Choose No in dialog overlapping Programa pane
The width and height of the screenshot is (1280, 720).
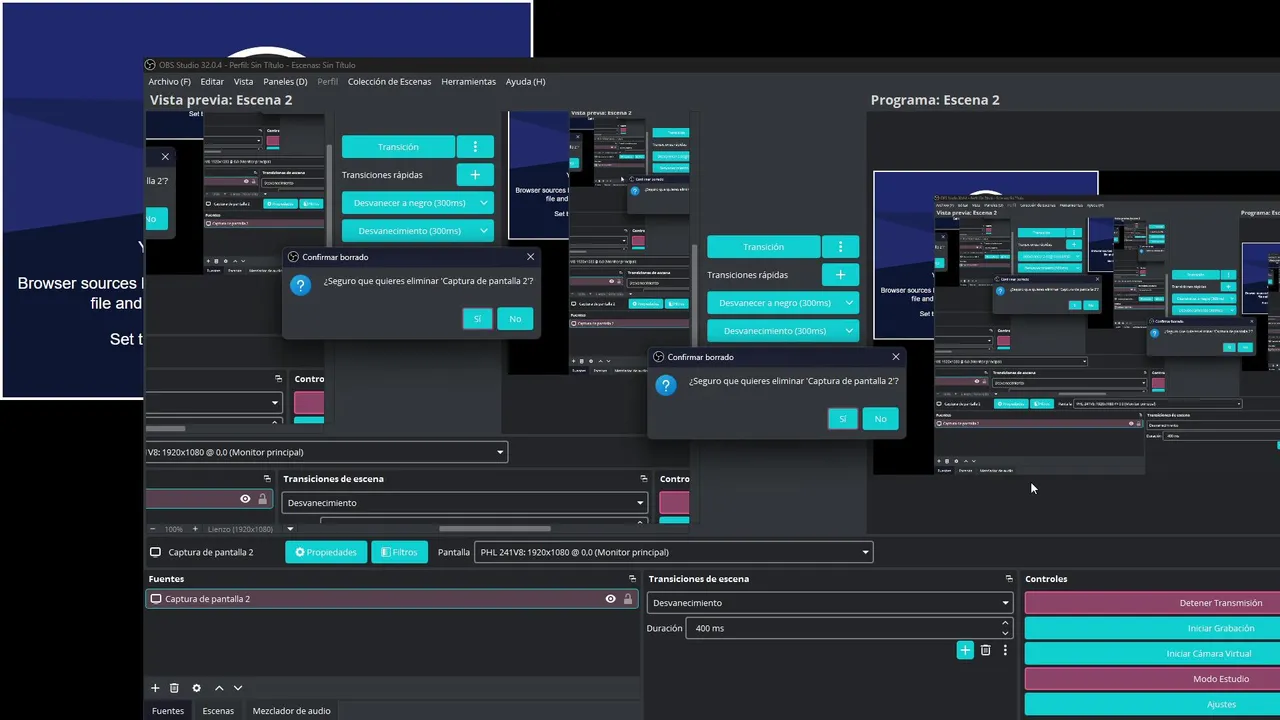pyautogui.click(x=880, y=419)
